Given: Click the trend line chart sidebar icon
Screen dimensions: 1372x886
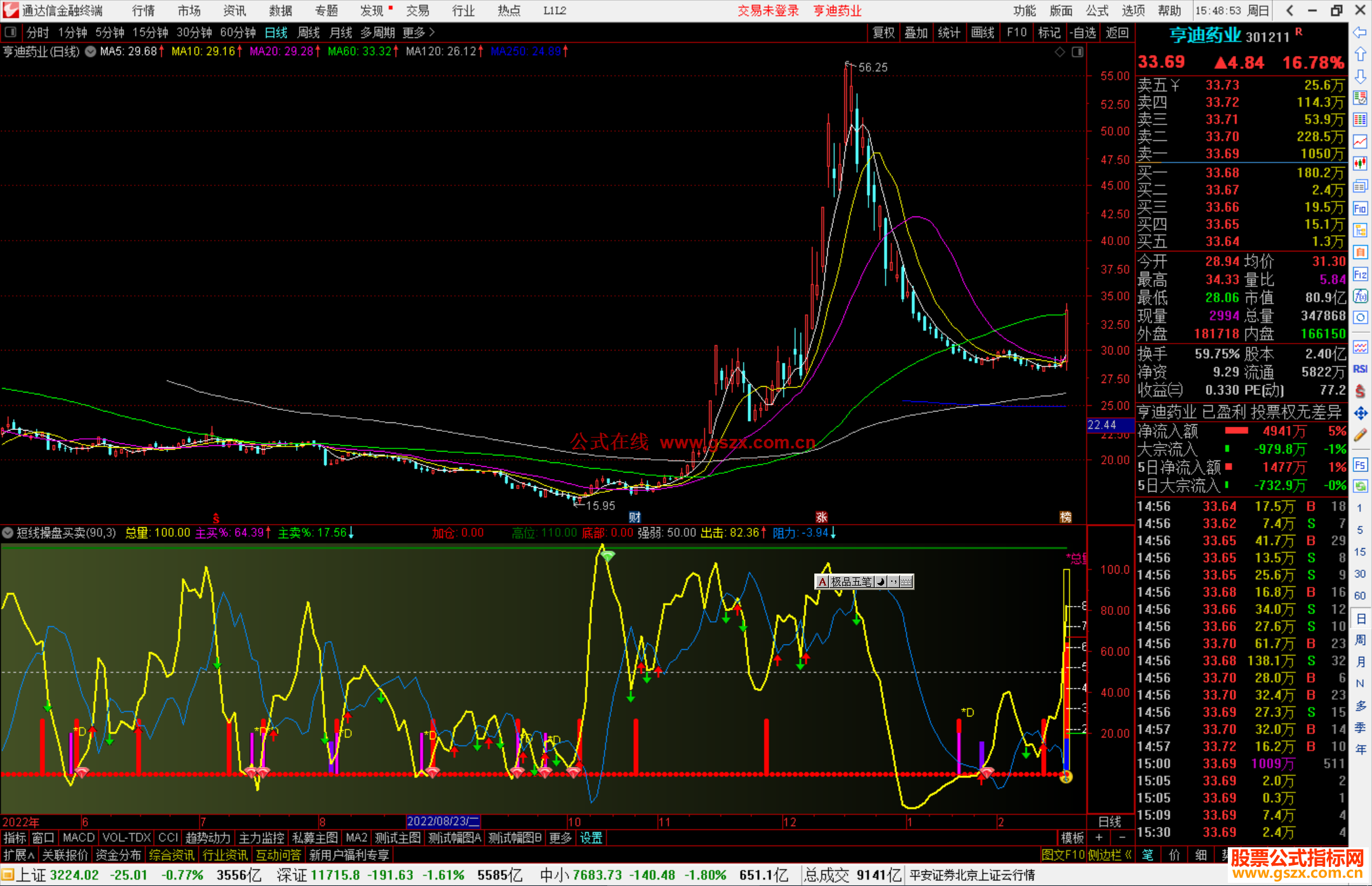Looking at the screenshot, I should point(1360,142).
